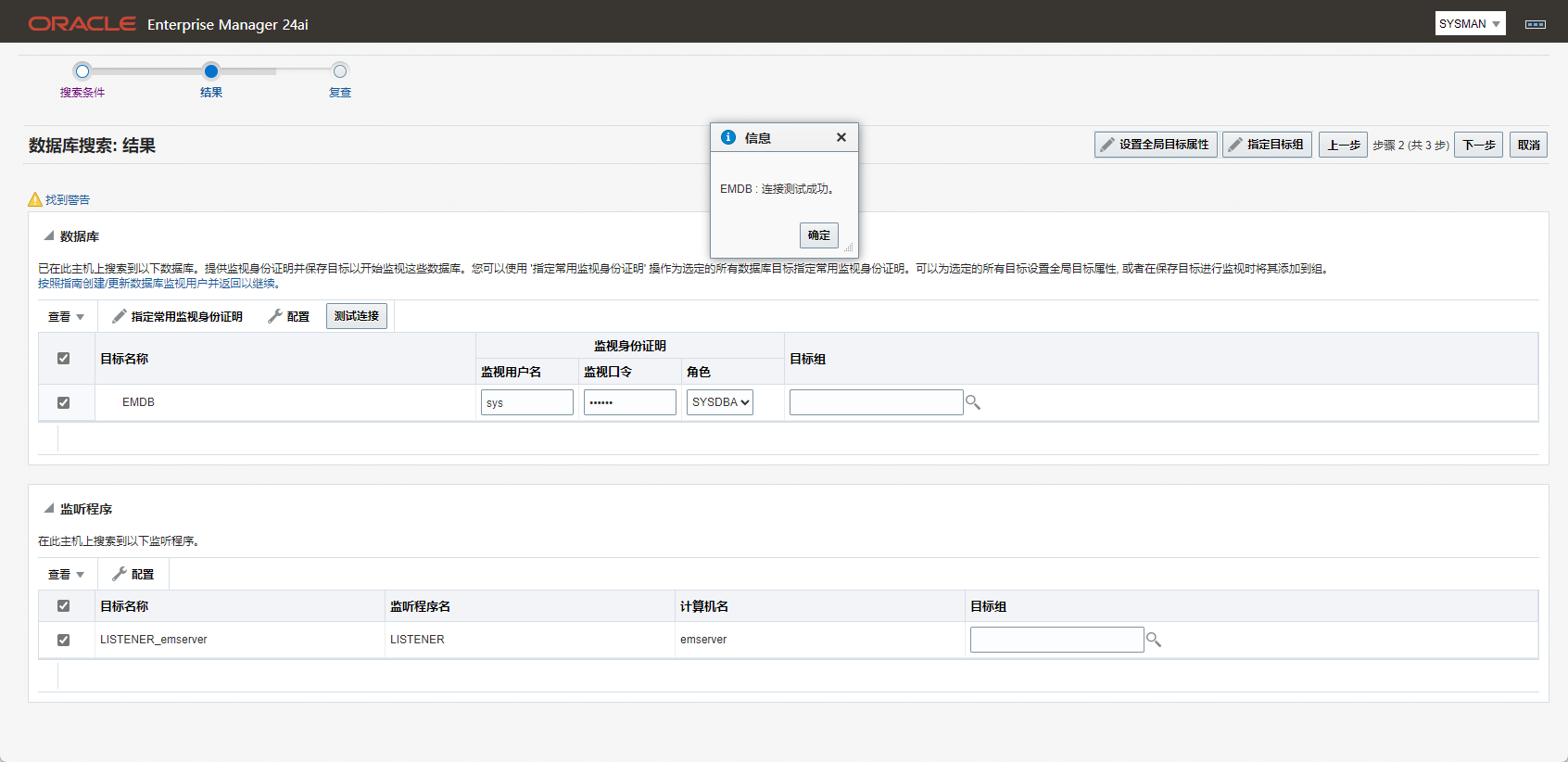Collapse the 监听程序 section
Screen dimensions: 1568x762
tap(48, 509)
